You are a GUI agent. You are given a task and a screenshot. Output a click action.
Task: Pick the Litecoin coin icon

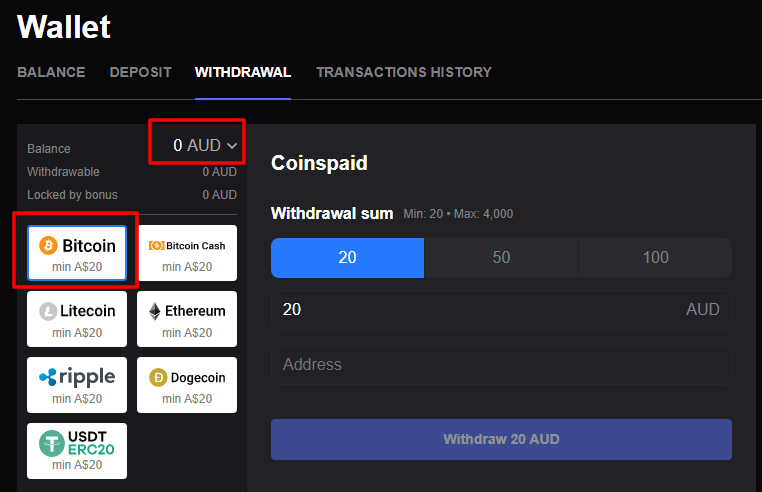point(48,311)
